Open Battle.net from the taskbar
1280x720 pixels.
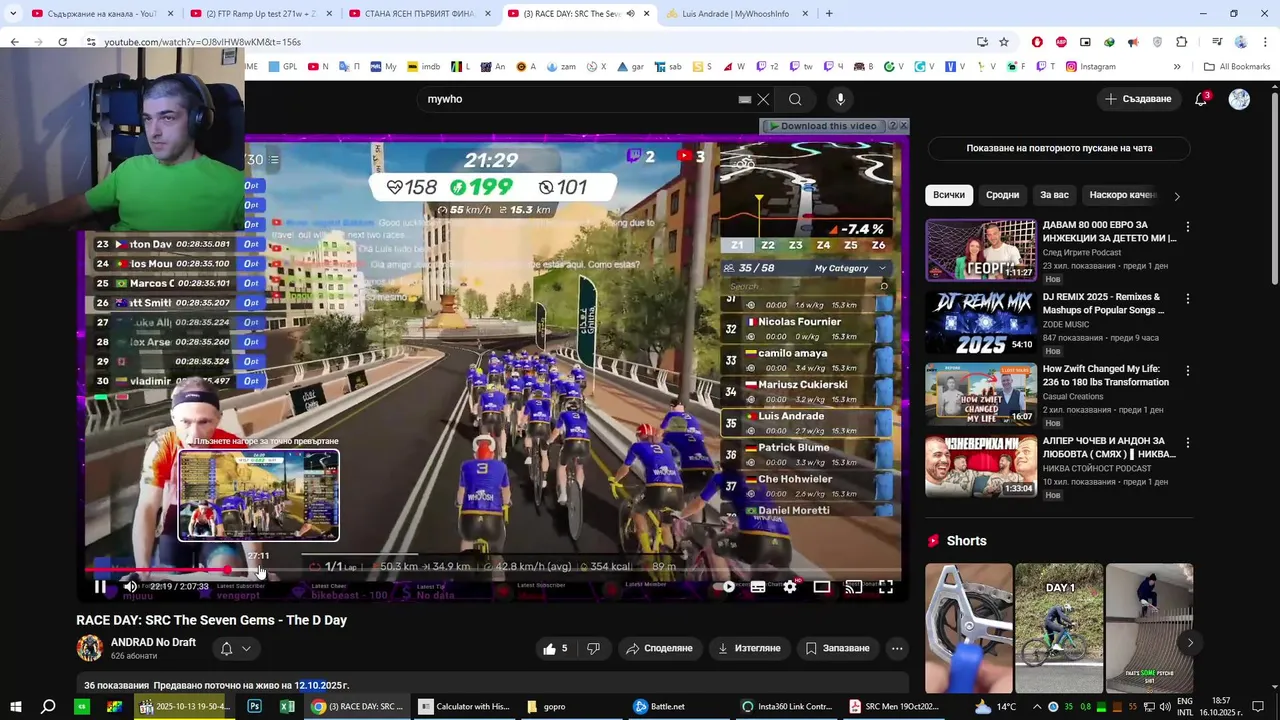[x=660, y=706]
